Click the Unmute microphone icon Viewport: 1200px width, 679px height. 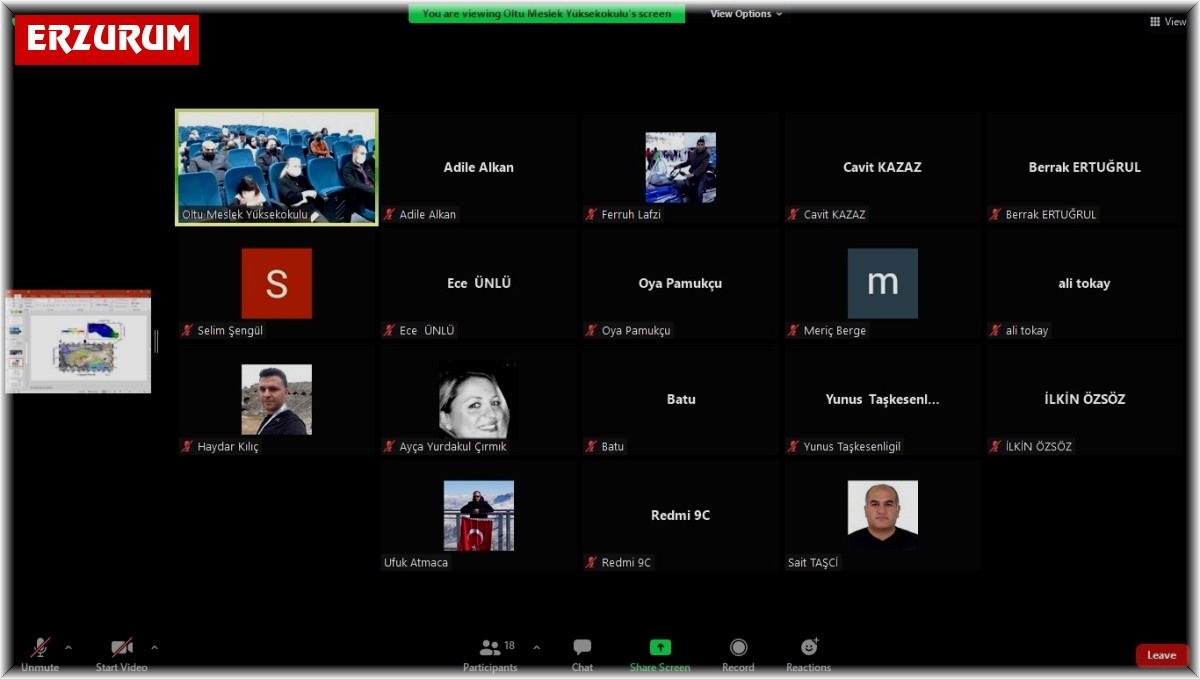coord(40,648)
